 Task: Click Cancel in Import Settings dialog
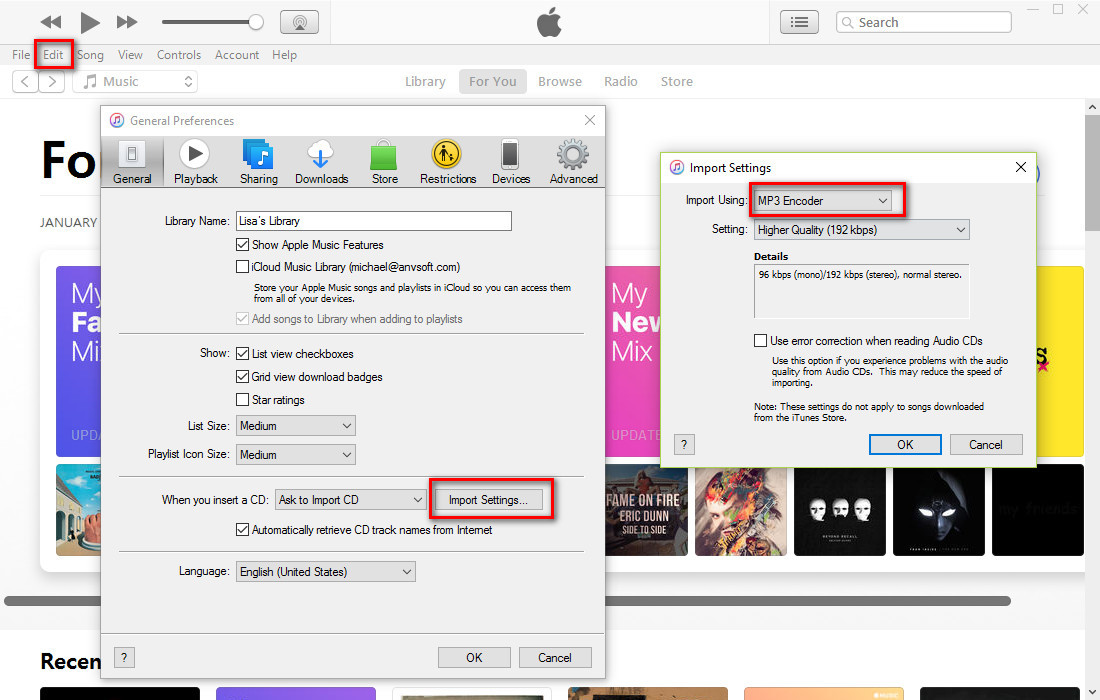coord(986,444)
